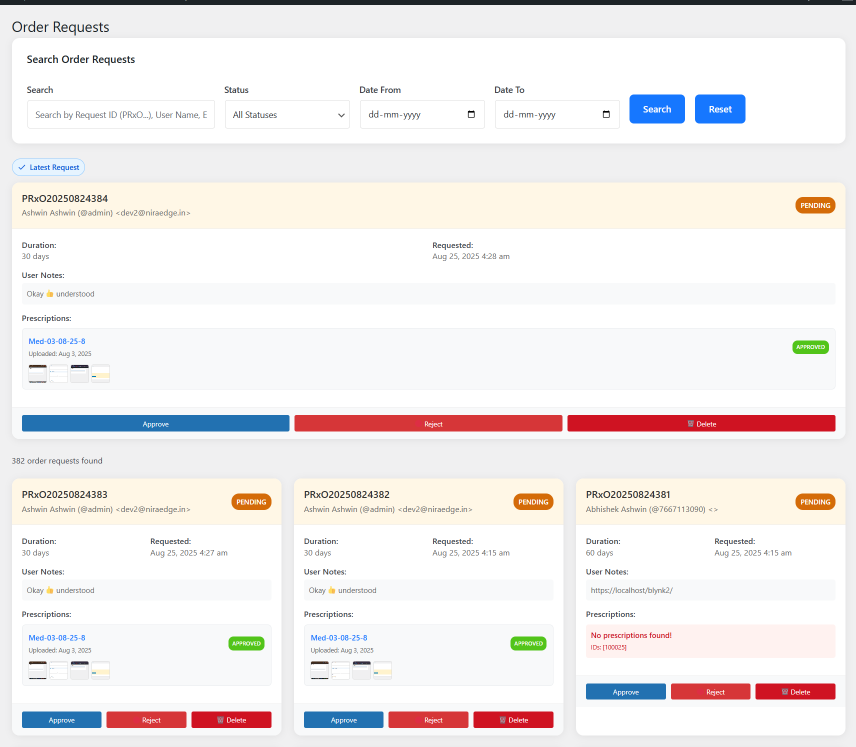Approve order request PRxO20250824381
The width and height of the screenshot is (856, 747).
pos(625,692)
